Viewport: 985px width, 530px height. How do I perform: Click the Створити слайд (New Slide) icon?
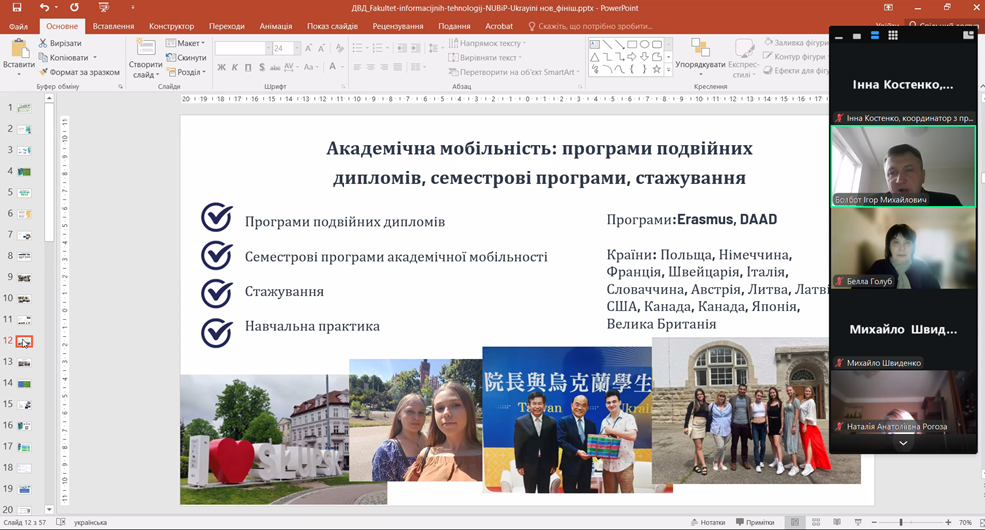tap(145, 48)
